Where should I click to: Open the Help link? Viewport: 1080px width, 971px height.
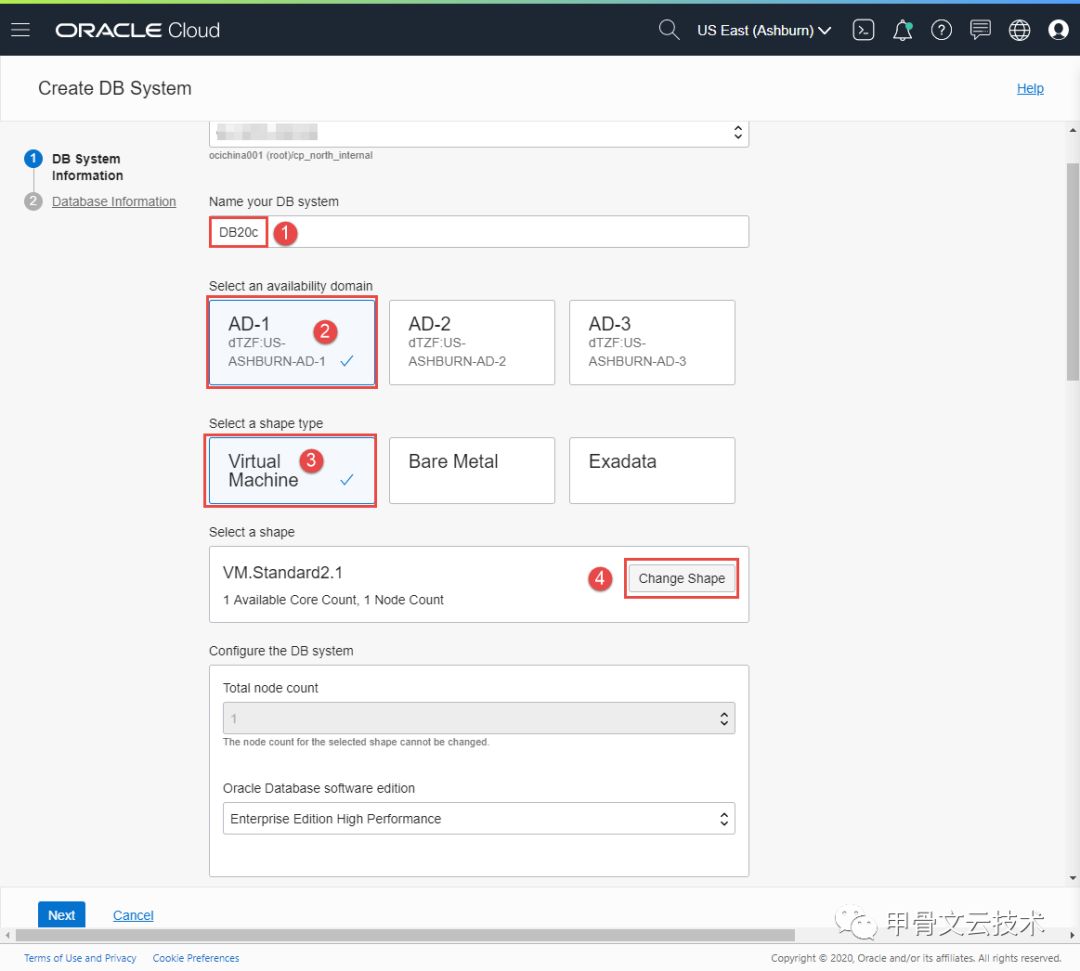[x=1030, y=88]
